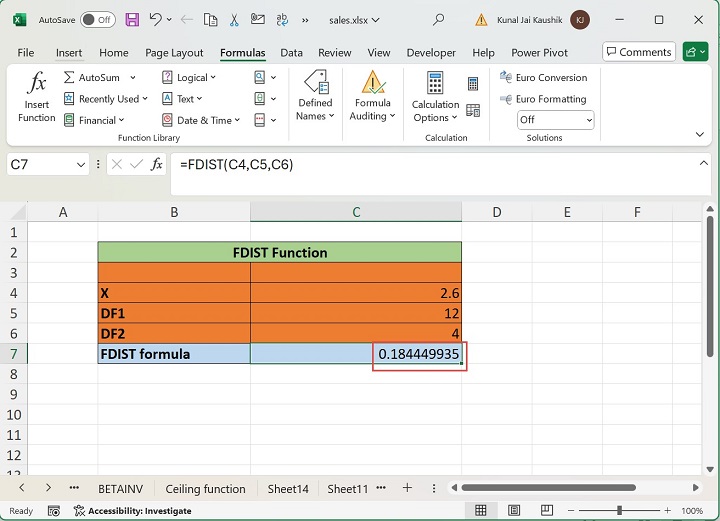Click the Calculate Now icon

(473, 85)
